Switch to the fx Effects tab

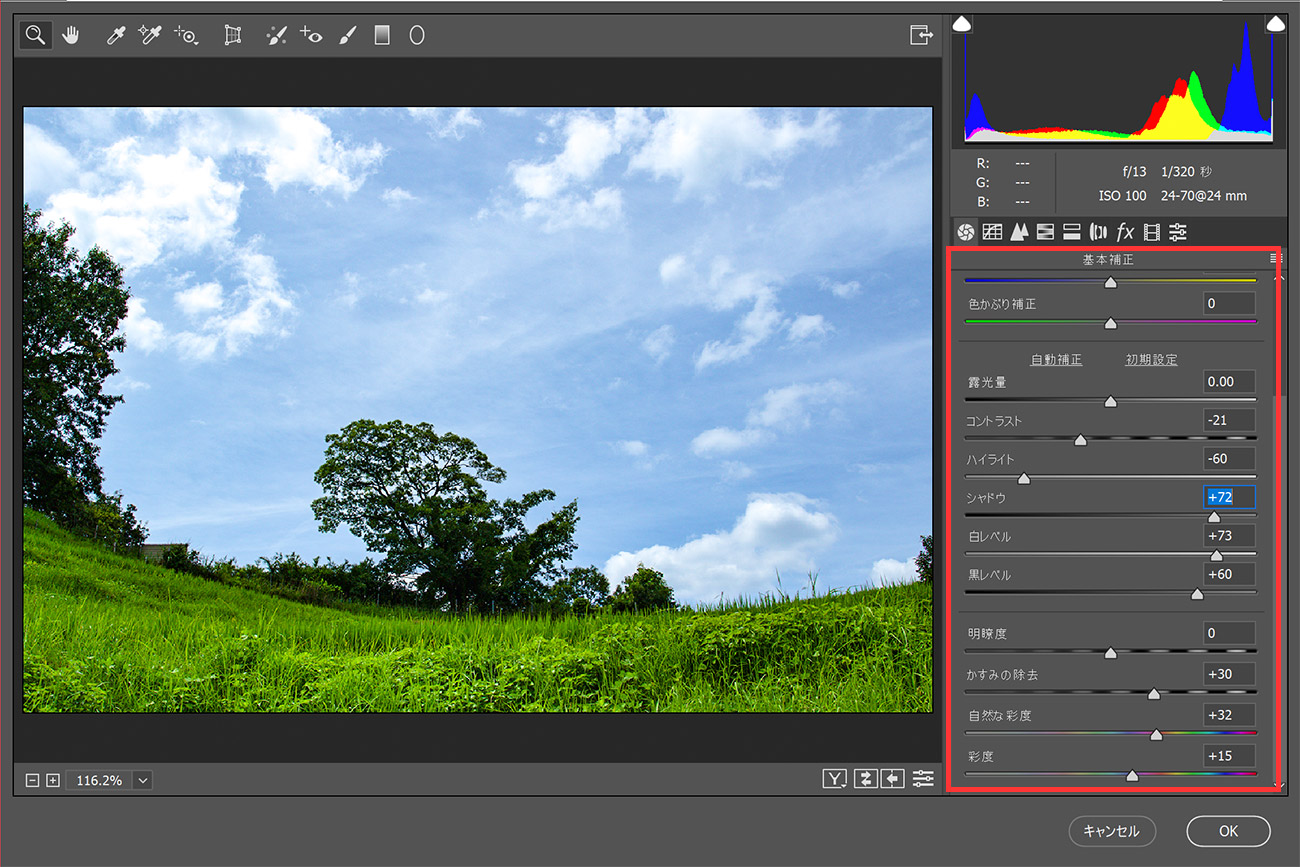pos(1125,232)
